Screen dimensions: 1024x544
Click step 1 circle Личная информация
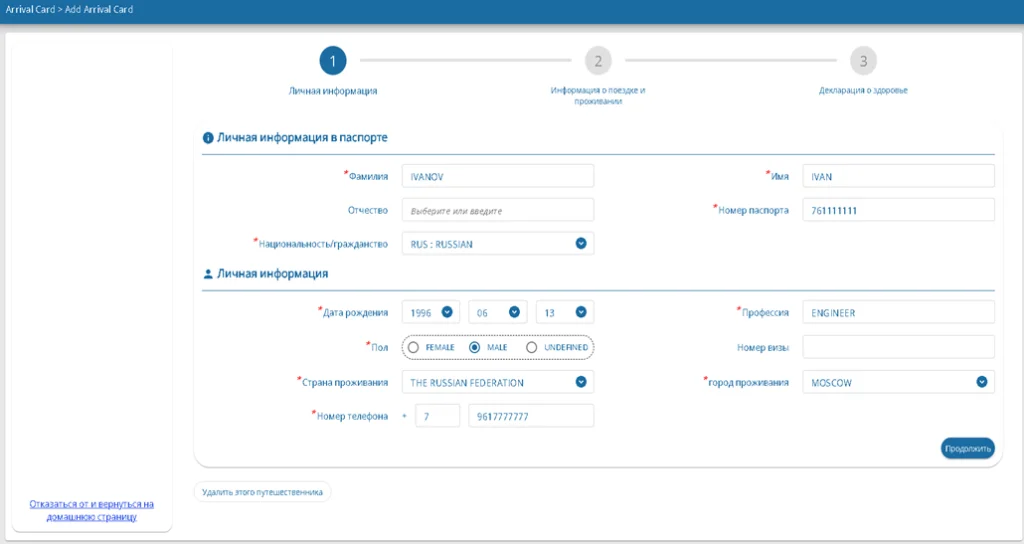(333, 61)
